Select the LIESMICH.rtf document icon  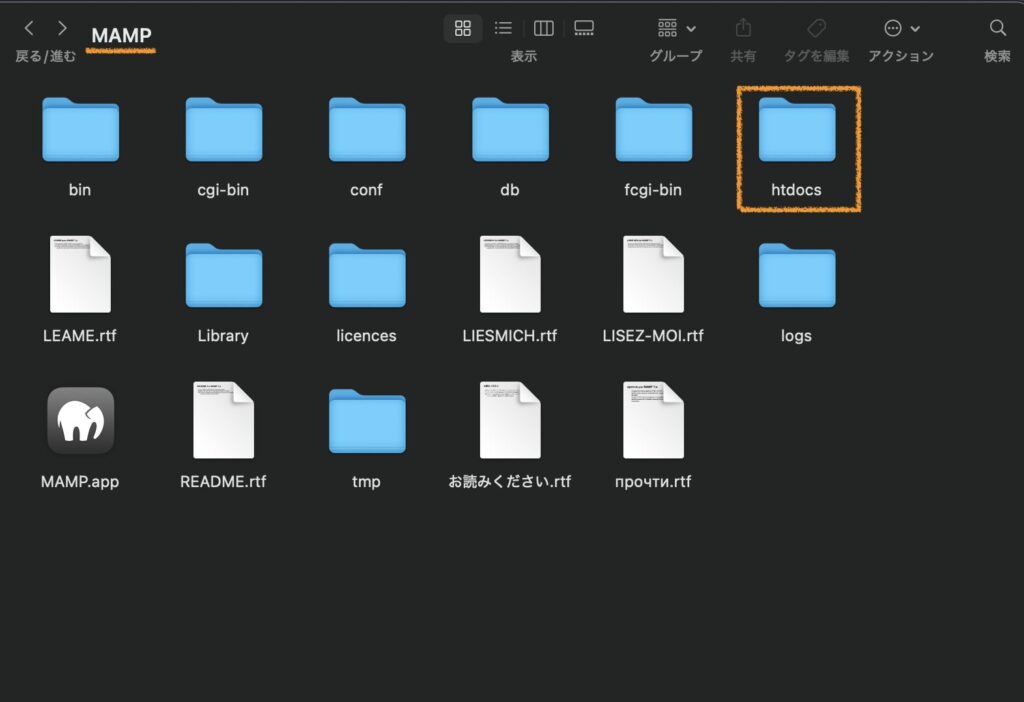tap(510, 274)
